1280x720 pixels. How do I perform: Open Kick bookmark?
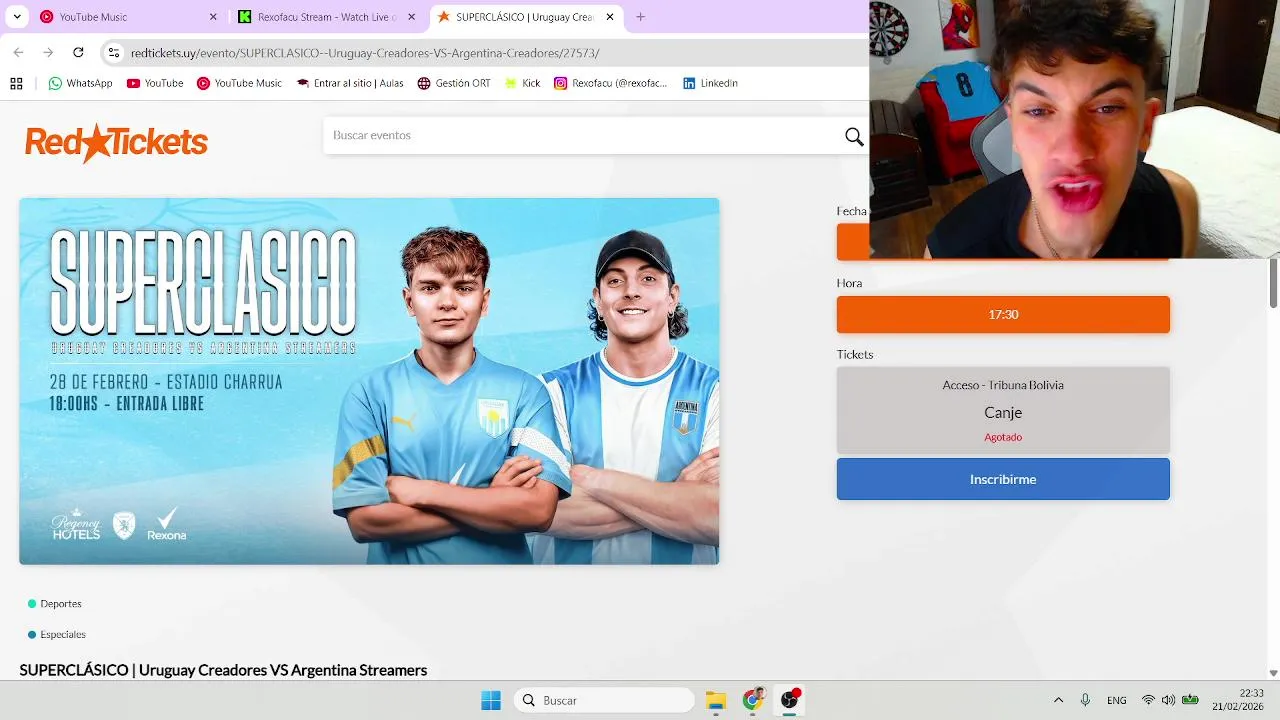click(x=522, y=83)
